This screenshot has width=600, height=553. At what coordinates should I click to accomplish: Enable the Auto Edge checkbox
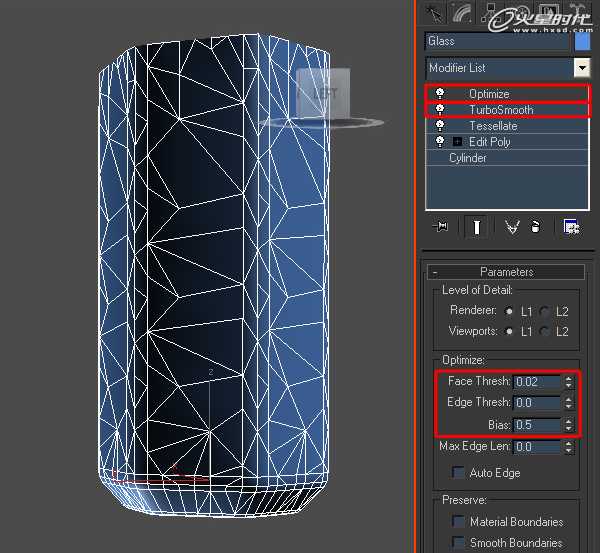tap(458, 472)
